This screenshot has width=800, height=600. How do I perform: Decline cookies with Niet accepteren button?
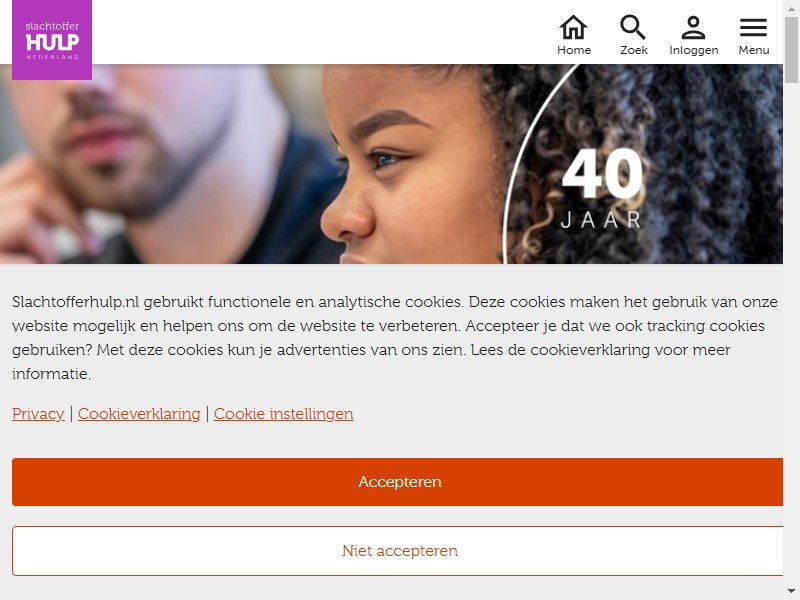[x=397, y=551]
